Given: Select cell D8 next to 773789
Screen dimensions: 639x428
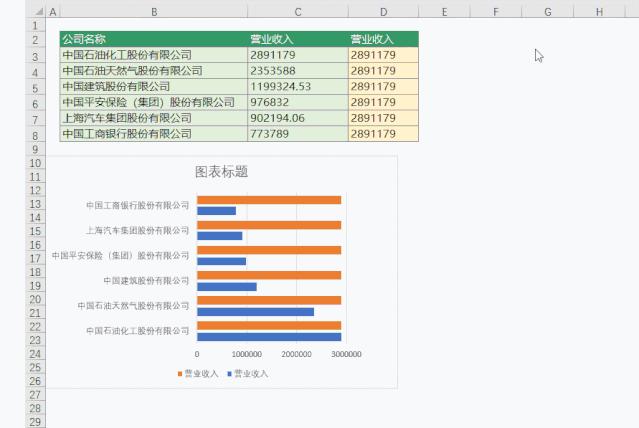Looking at the screenshot, I should pyautogui.click(x=383, y=134).
